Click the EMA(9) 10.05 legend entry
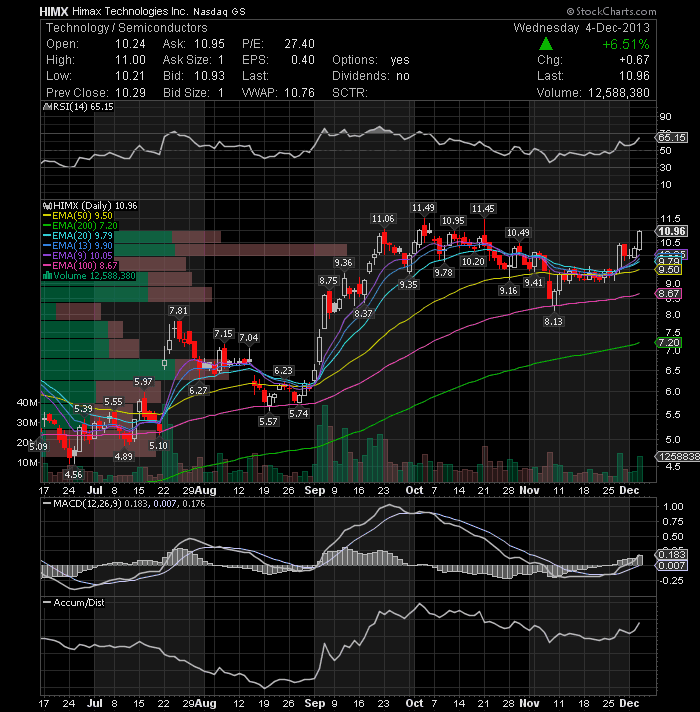 (x=78, y=256)
